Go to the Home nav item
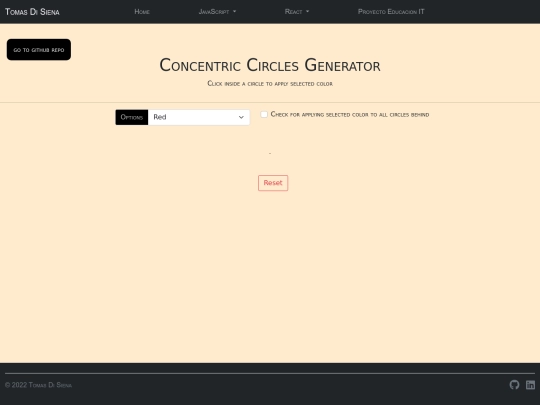This screenshot has height=405, width=540. pyautogui.click(x=142, y=12)
